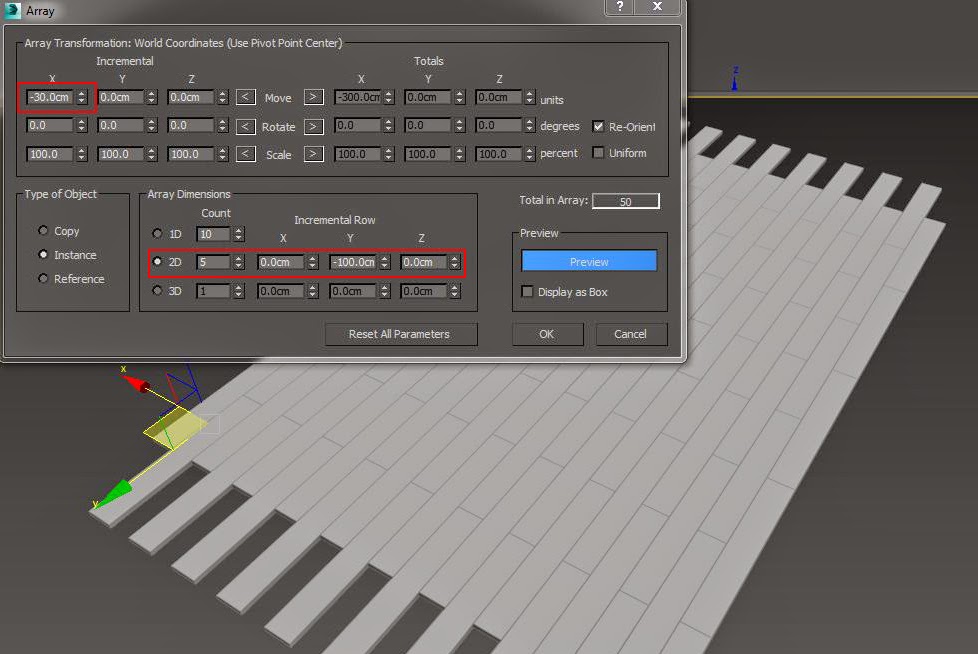Viewport: 978px width, 654px height.
Task: Click the Total in Array value field
Action: click(x=625, y=200)
